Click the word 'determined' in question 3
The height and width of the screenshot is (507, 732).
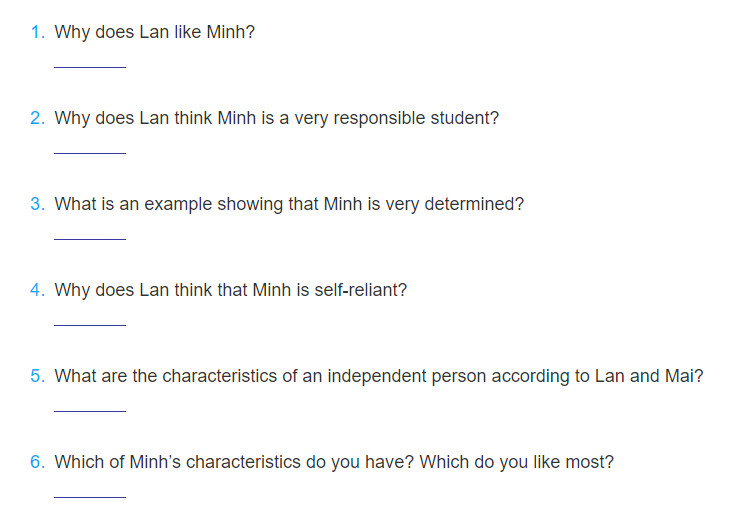pyautogui.click(x=474, y=204)
